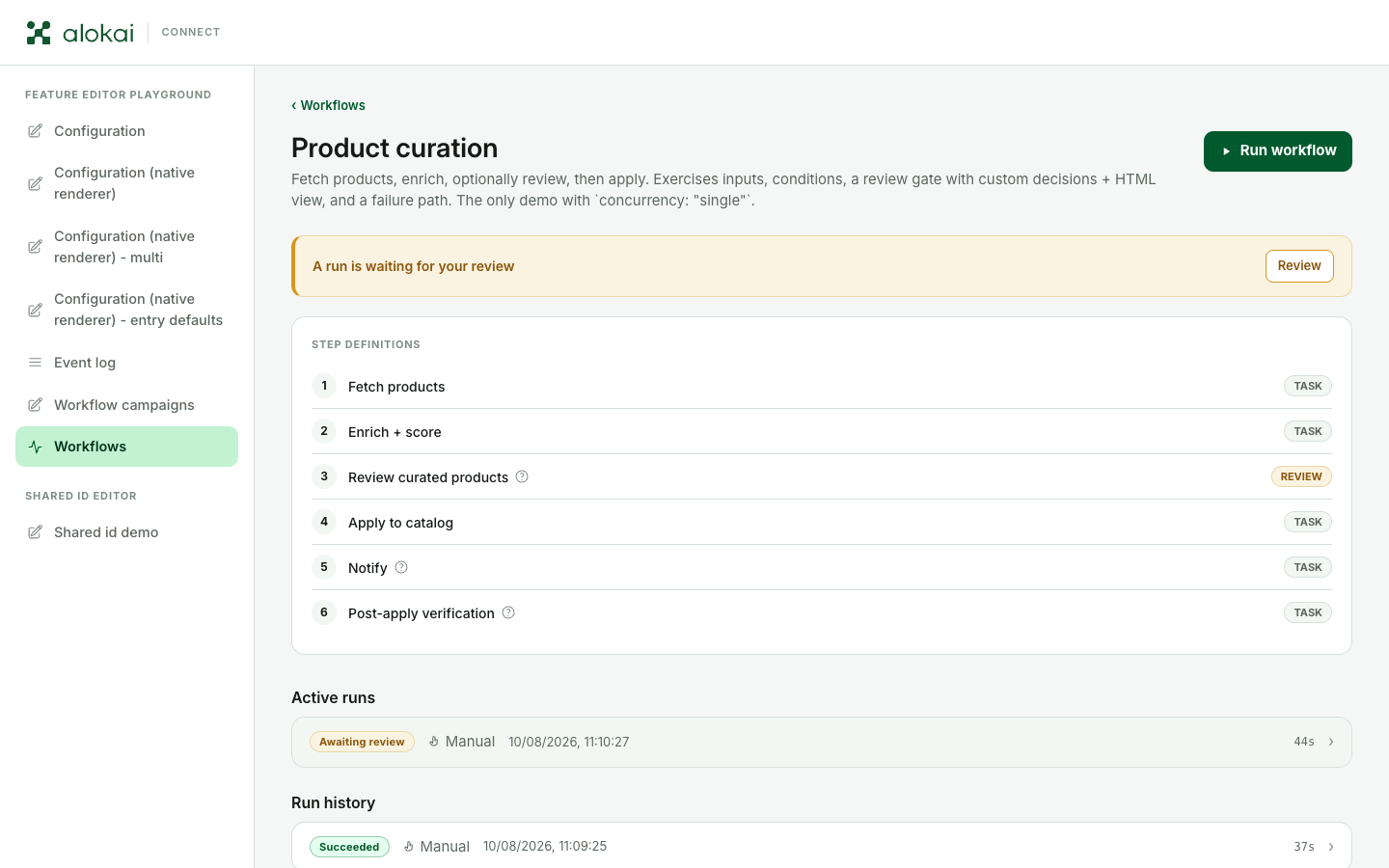Click the edit icon for Configuration (native renderer)

(x=35, y=183)
